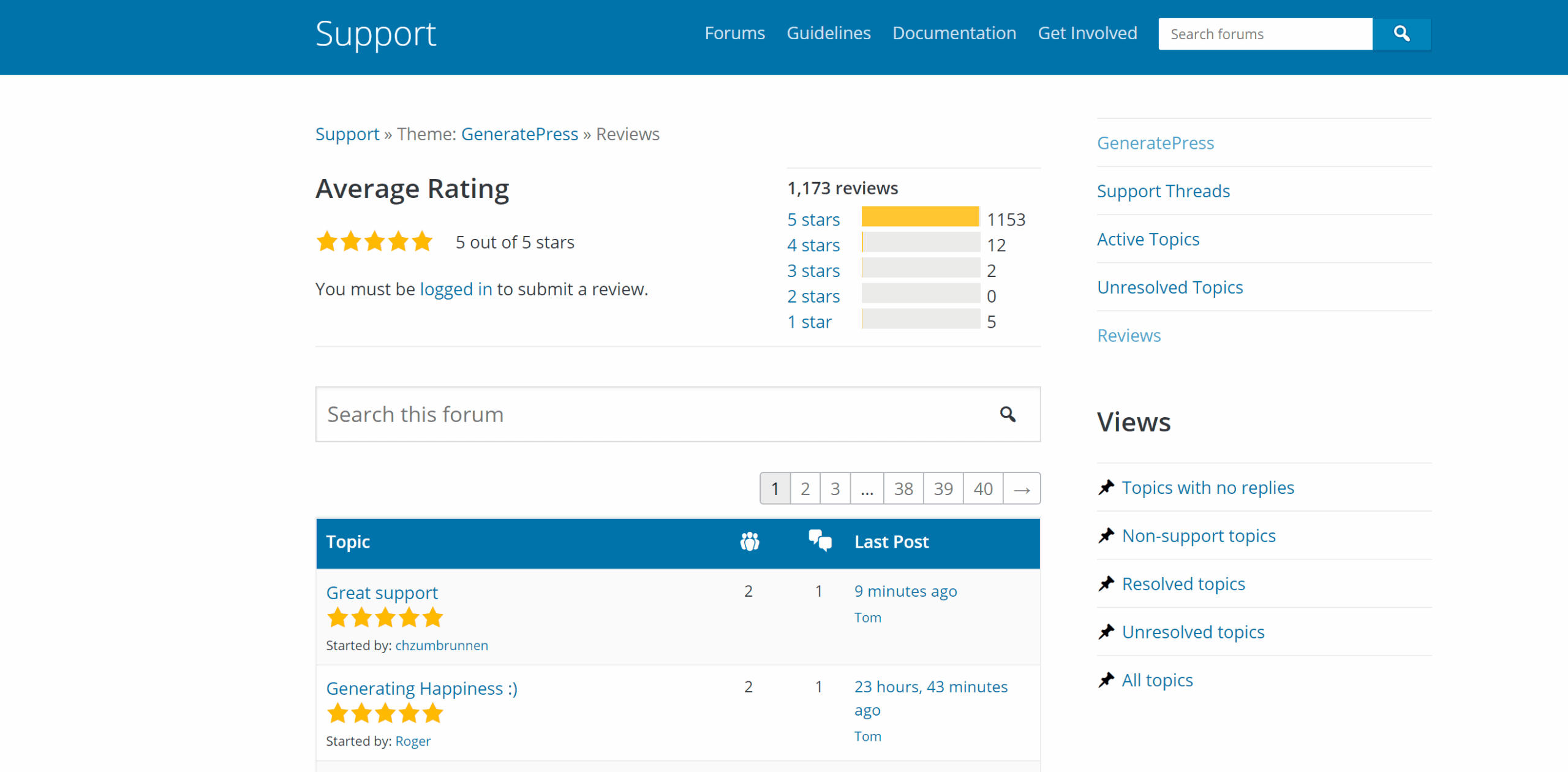Click the stars under Great support
Viewport: 1568px width, 772px height.
(x=385, y=618)
